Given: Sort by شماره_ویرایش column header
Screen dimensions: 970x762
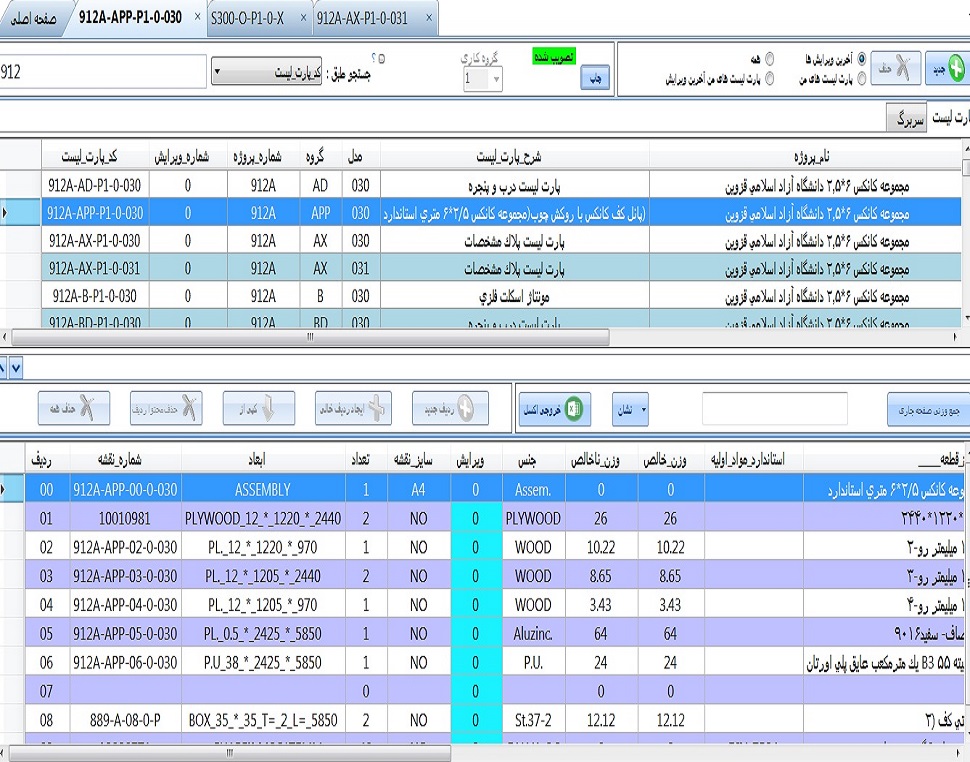Looking at the screenshot, I should (x=187, y=157).
